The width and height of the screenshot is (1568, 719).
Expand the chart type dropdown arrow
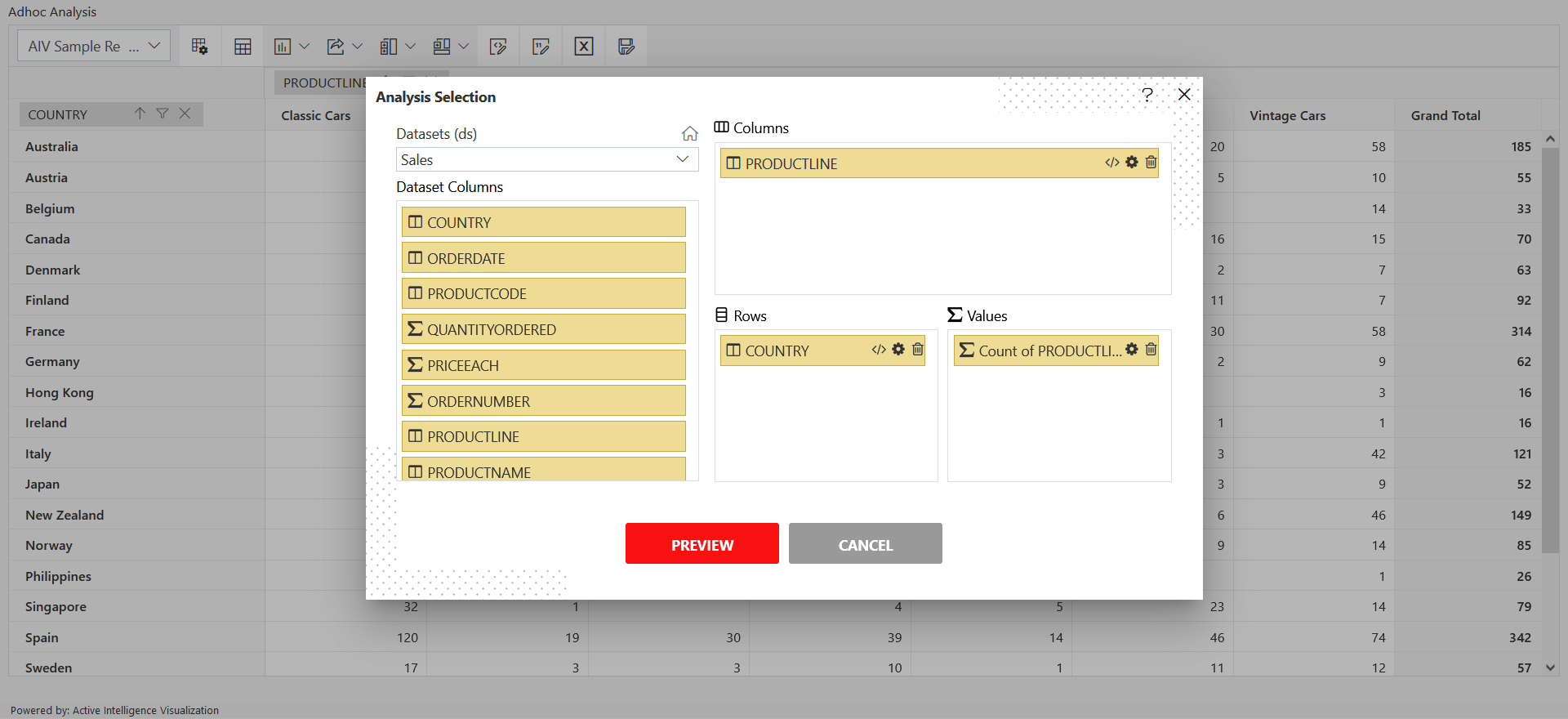305,47
